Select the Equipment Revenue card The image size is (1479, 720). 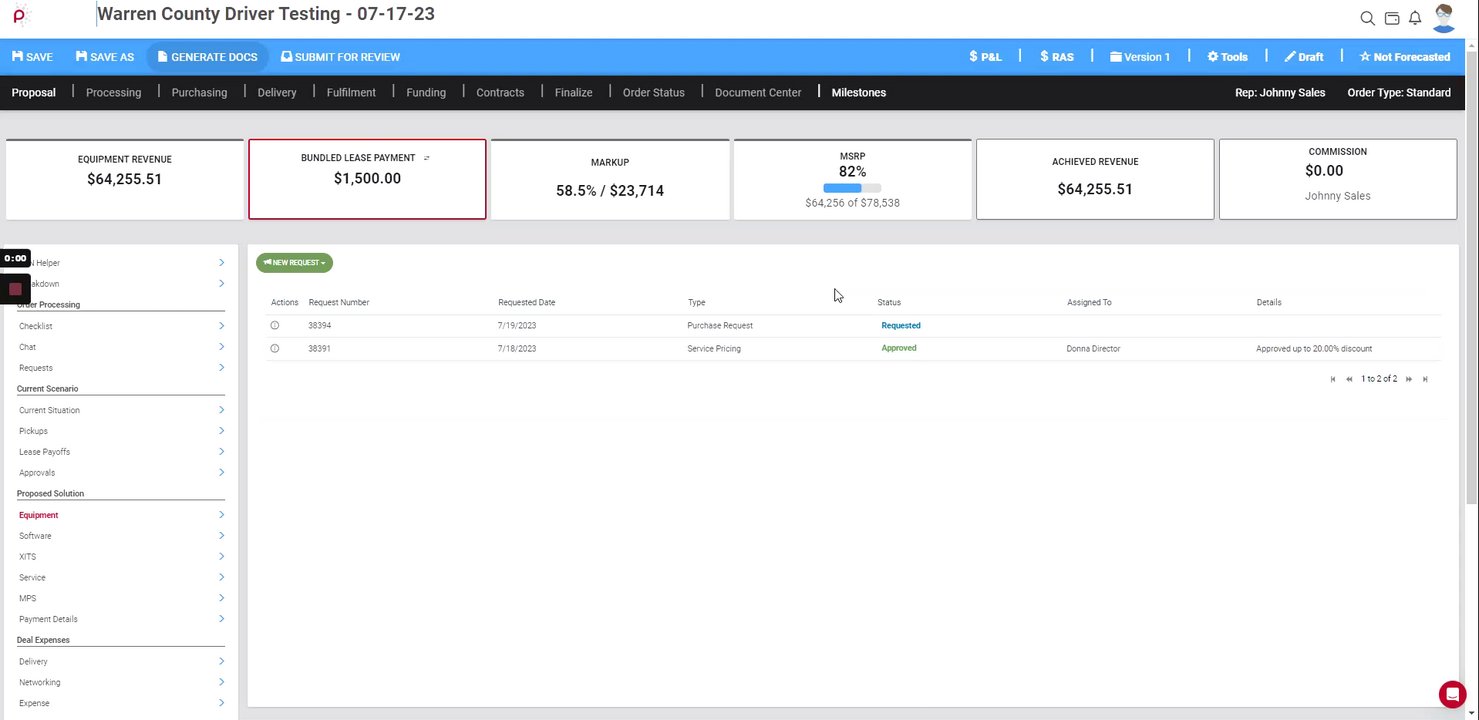pos(125,179)
